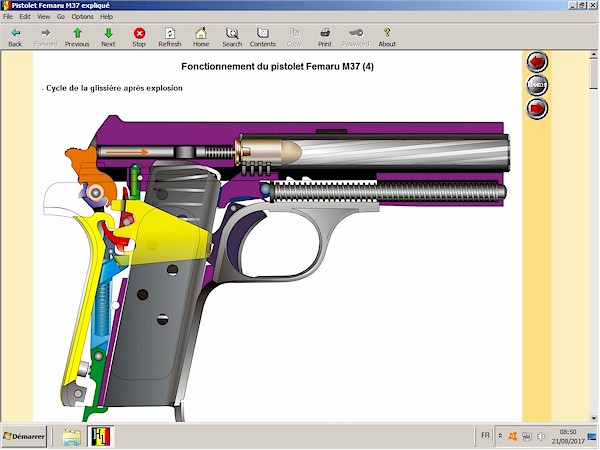Open the Go menu
Viewport: 600px width, 450px height.
(61, 16)
